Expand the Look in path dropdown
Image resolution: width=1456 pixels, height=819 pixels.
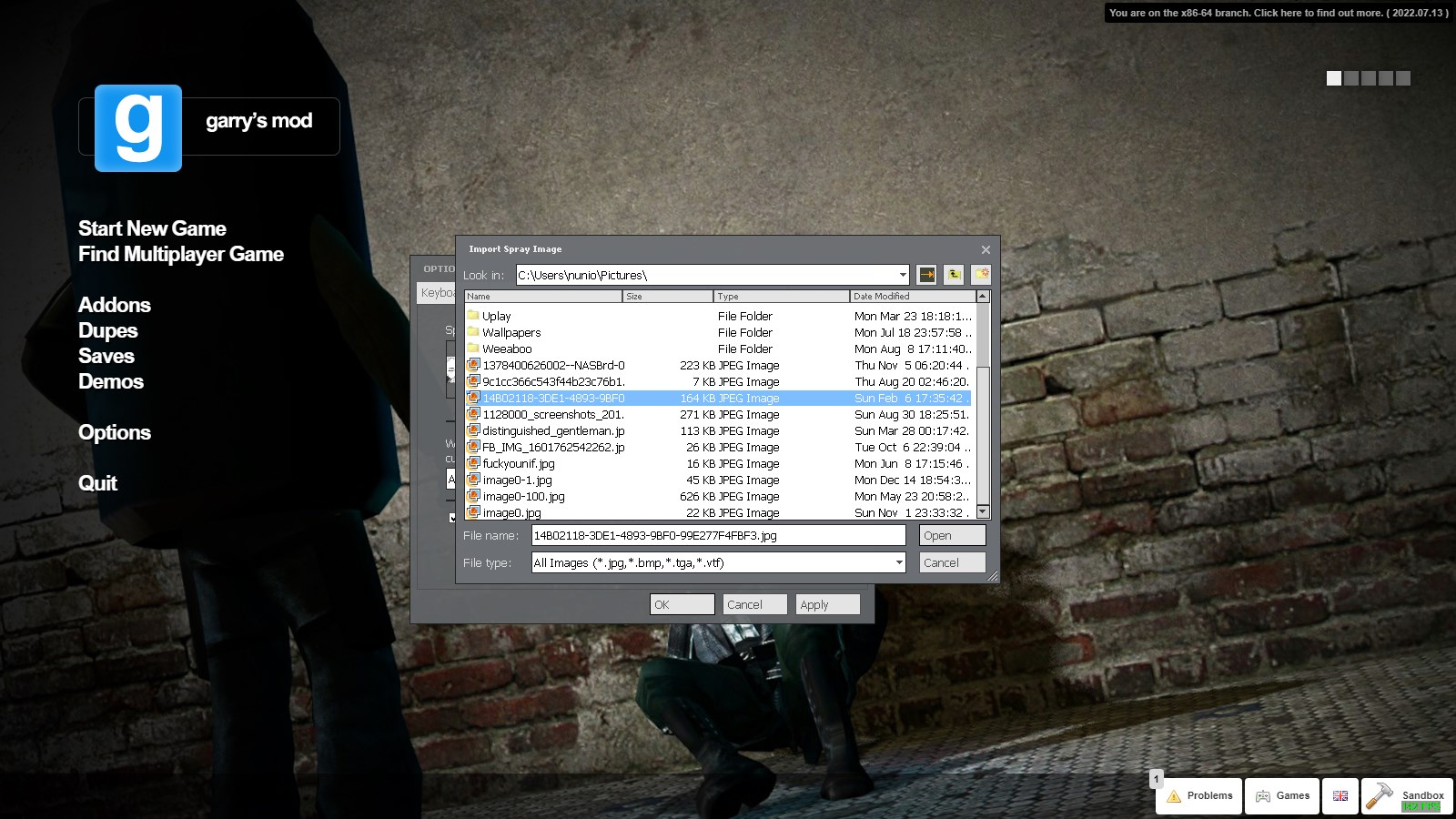[903, 275]
